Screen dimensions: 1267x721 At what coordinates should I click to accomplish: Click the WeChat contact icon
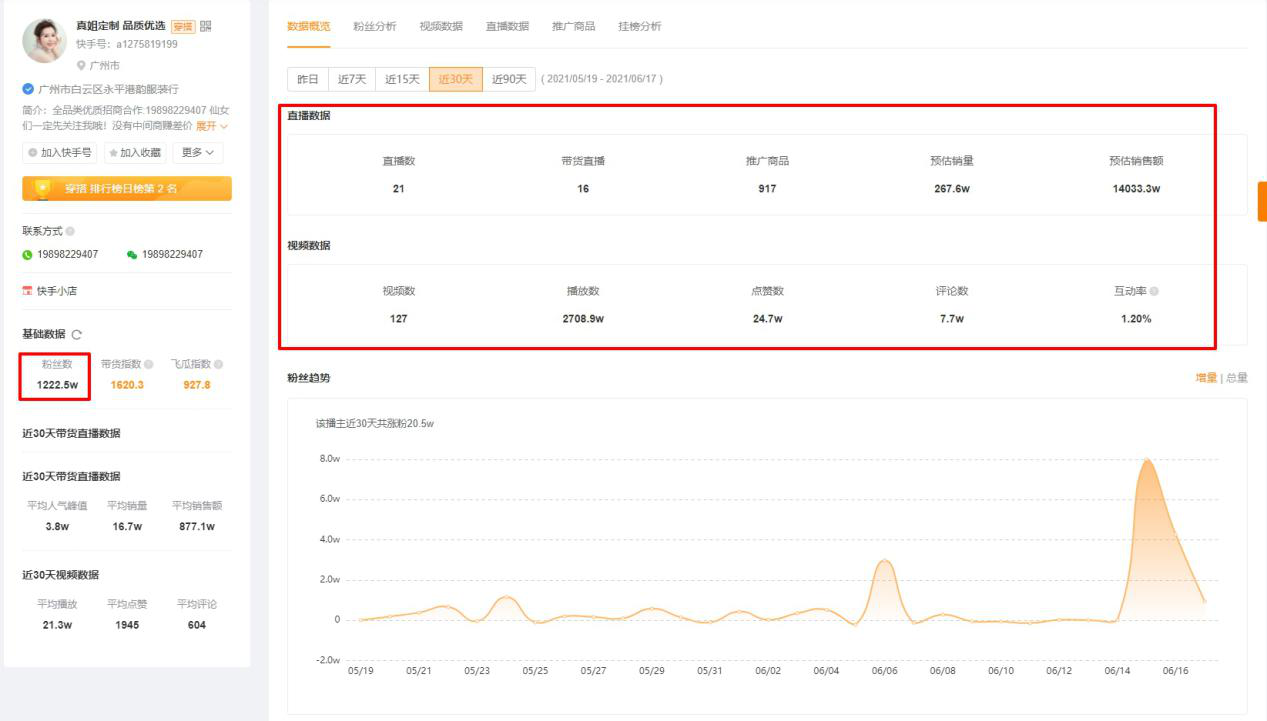[x=132, y=255]
